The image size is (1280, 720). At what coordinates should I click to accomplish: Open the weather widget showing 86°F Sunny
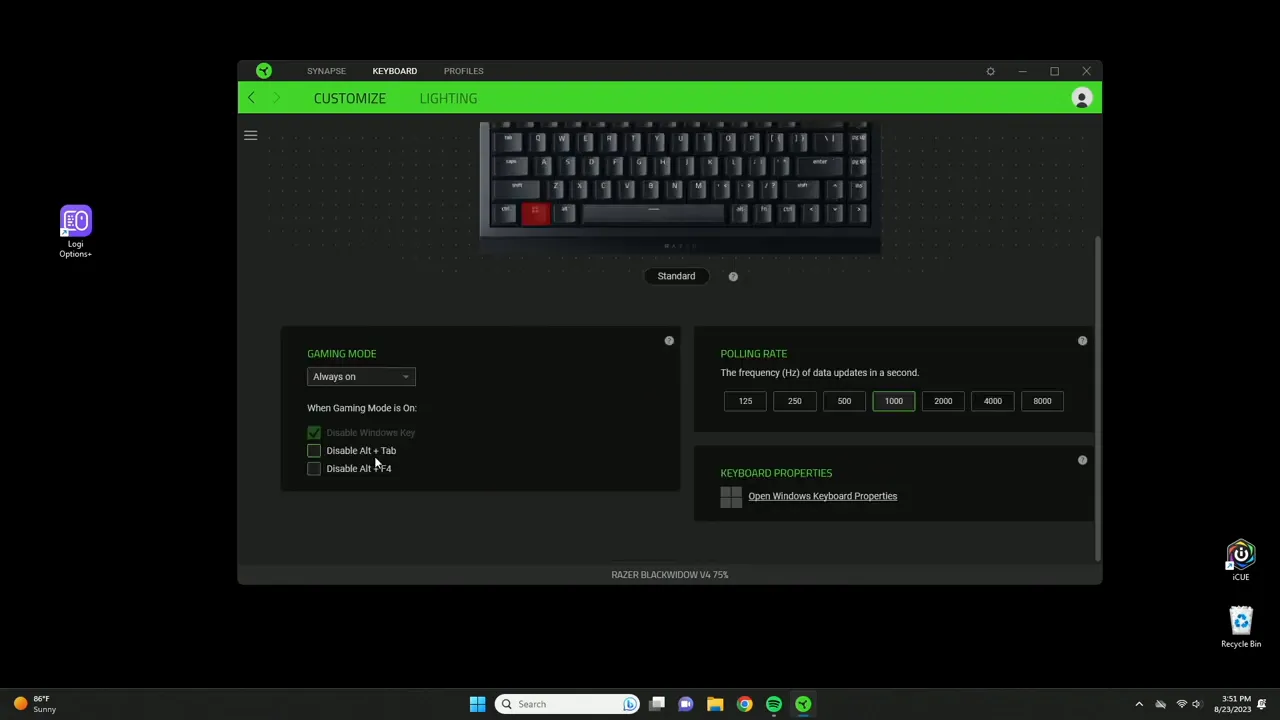[34, 704]
